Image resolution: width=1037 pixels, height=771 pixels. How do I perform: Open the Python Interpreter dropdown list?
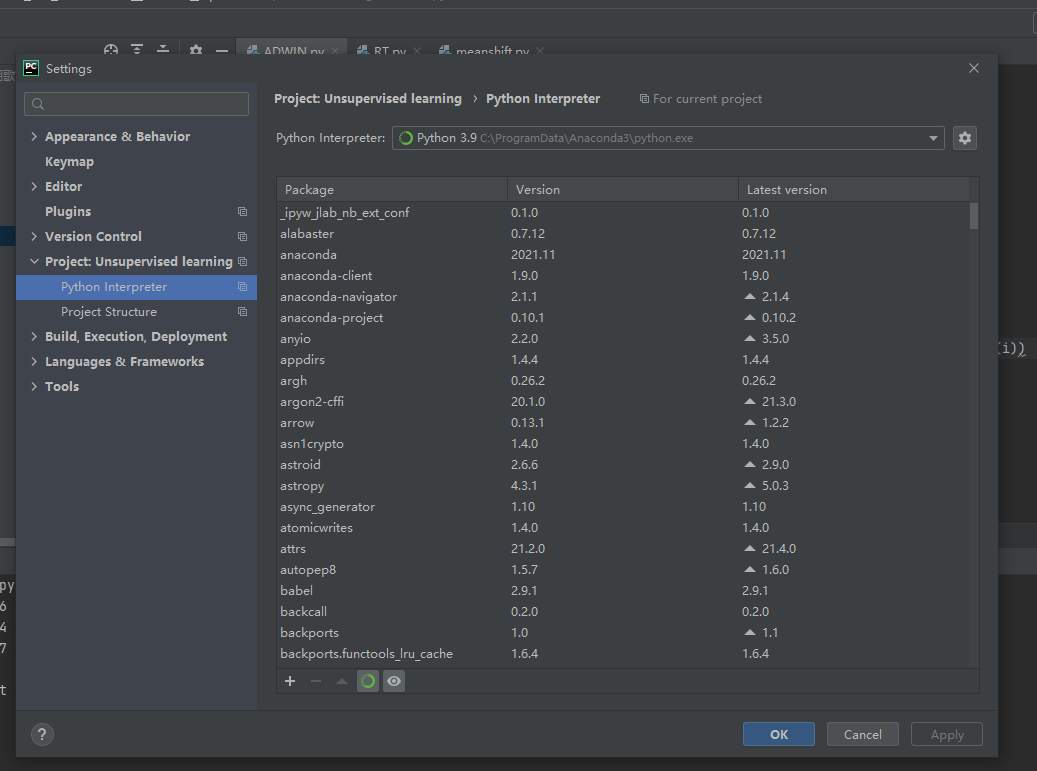(x=932, y=138)
